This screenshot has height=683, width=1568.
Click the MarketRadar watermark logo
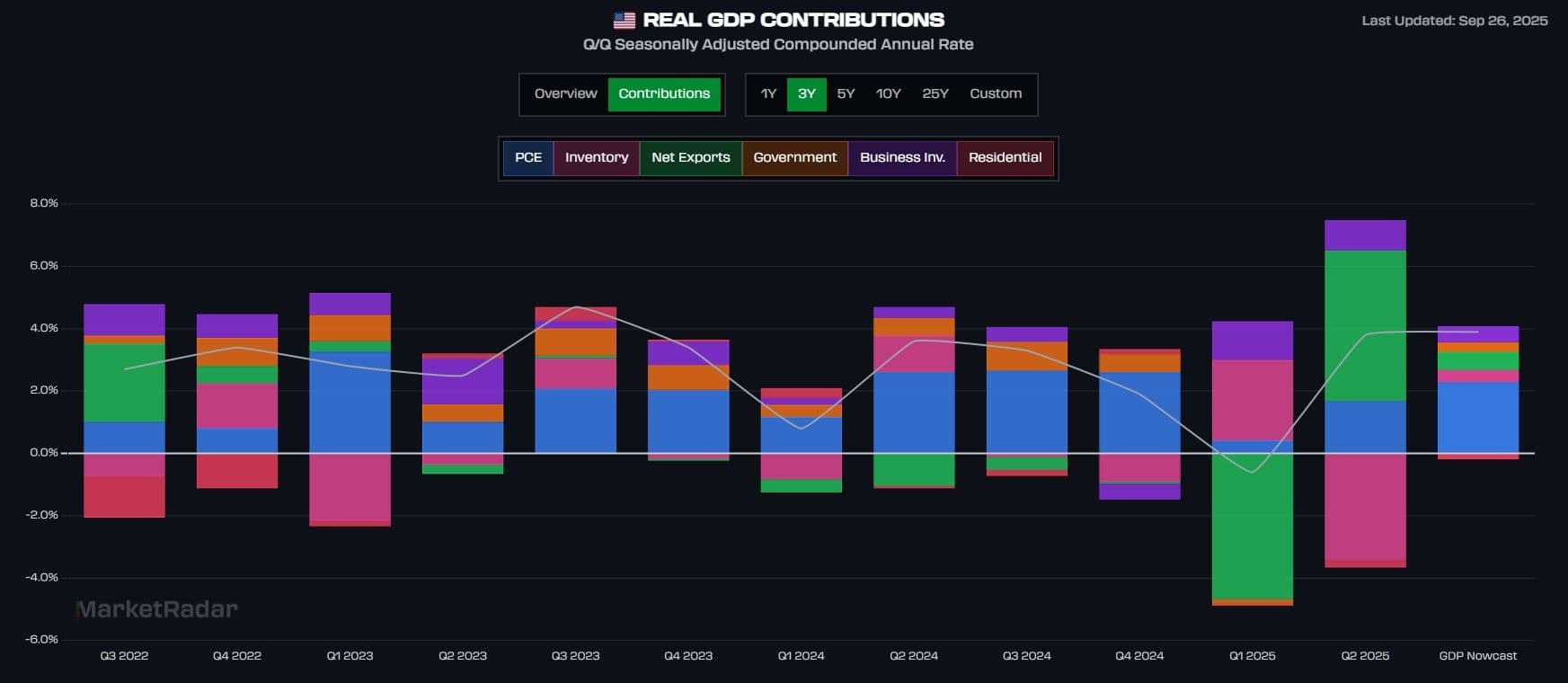pyautogui.click(x=157, y=609)
